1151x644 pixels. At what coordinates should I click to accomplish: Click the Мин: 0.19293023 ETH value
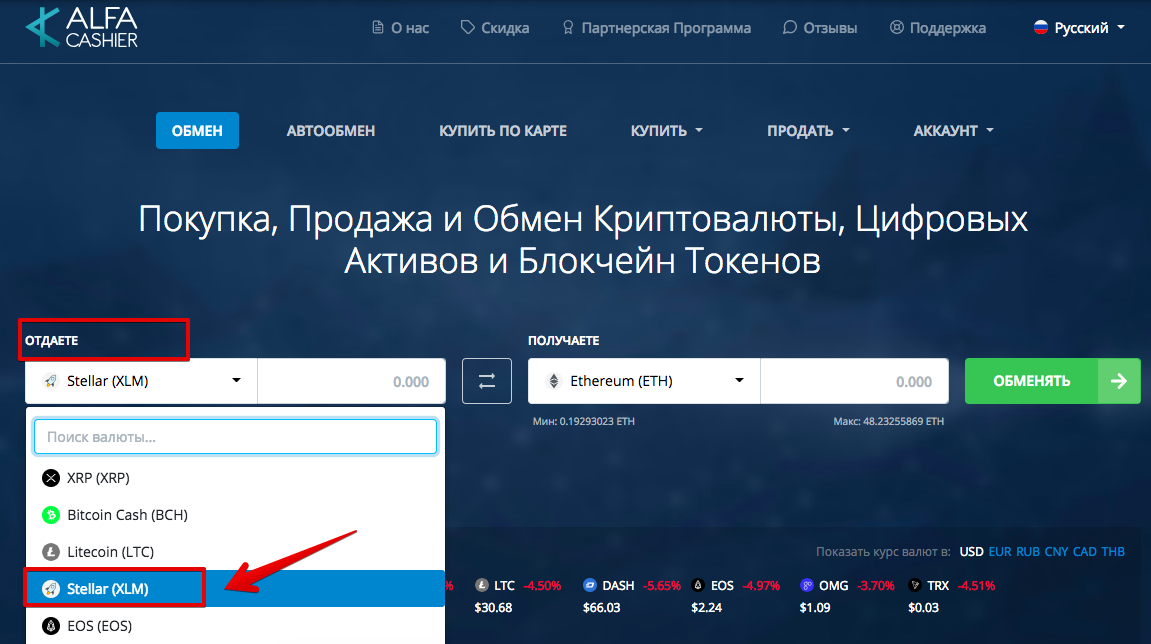[x=584, y=422]
